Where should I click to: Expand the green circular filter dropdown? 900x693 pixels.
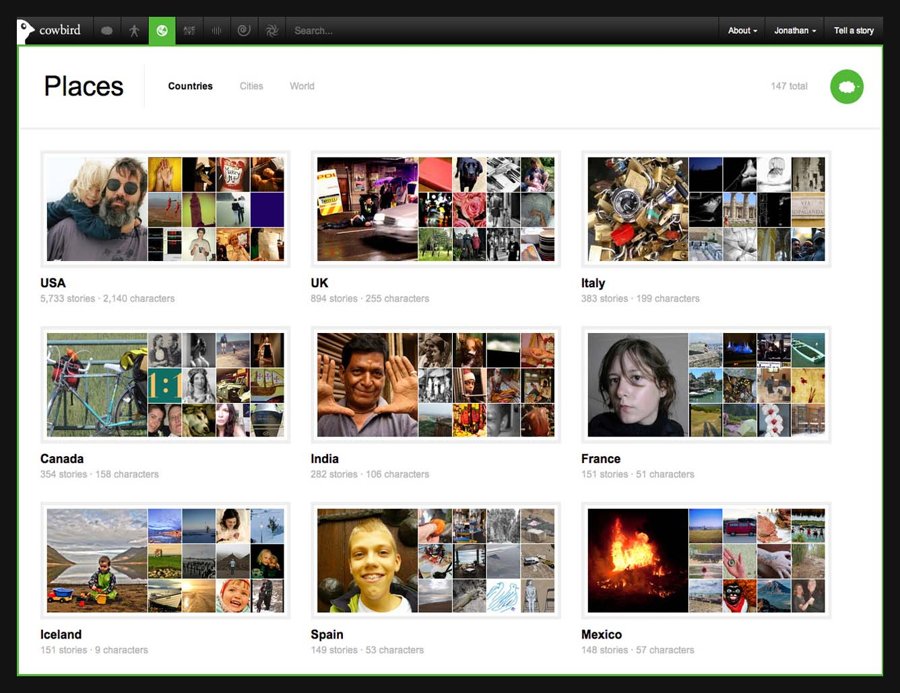(847, 87)
